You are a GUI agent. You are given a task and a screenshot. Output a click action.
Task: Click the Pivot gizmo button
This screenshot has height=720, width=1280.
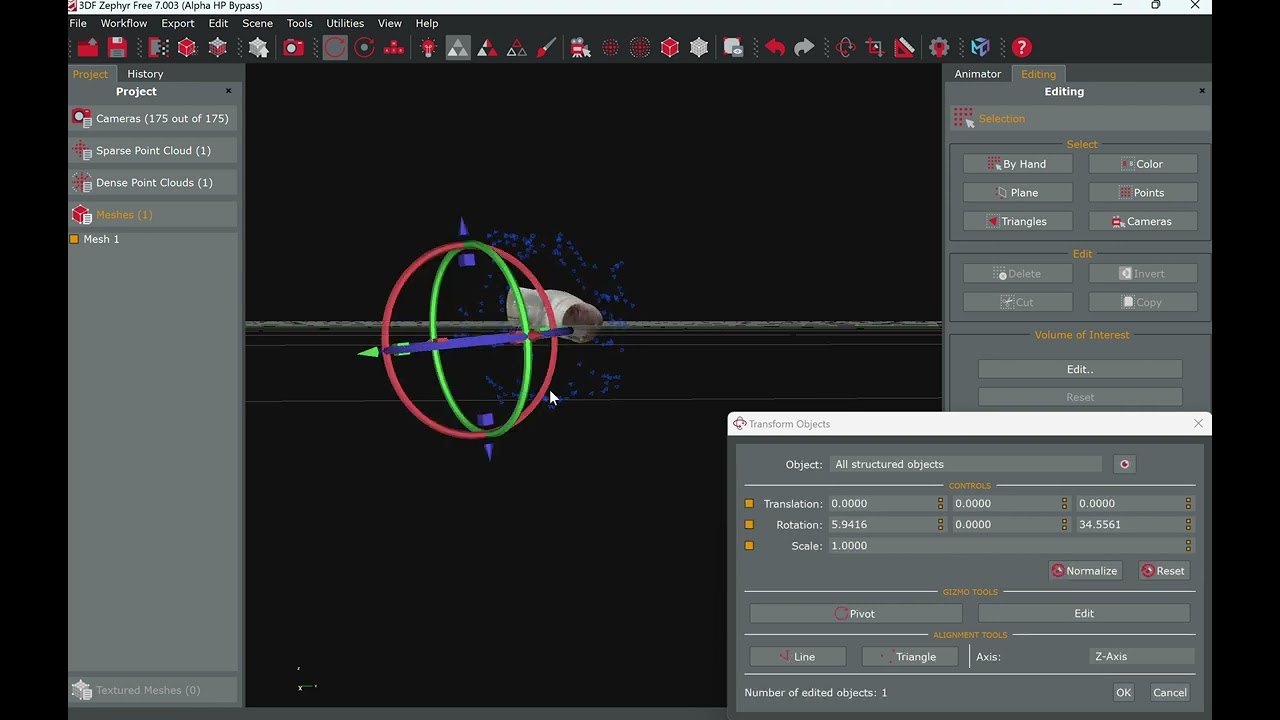tap(856, 614)
